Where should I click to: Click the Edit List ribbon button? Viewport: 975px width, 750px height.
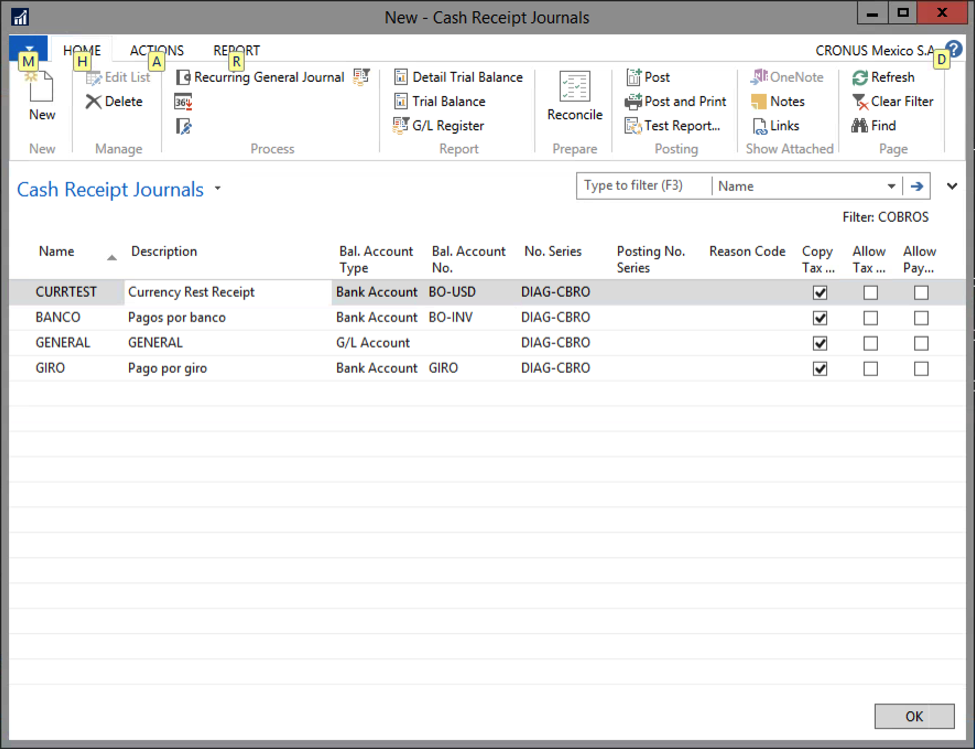(118, 77)
